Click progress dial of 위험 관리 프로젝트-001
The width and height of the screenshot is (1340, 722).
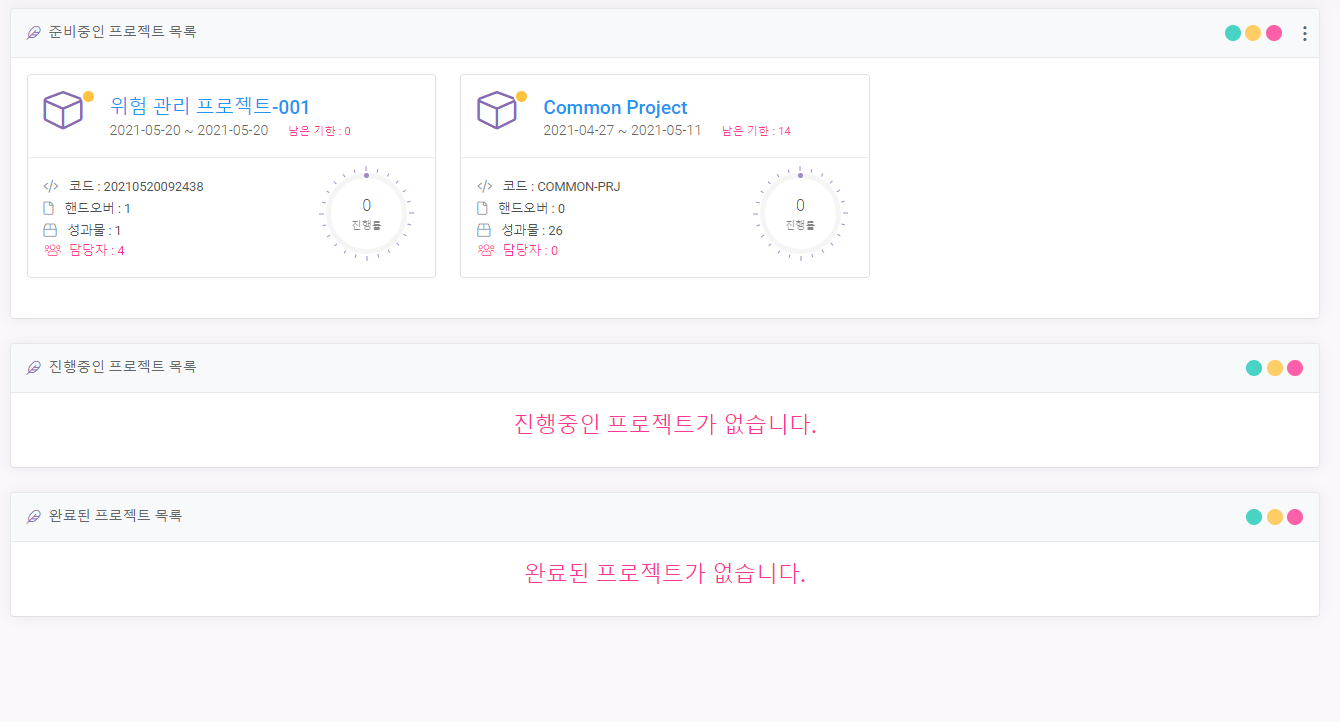[x=366, y=213]
